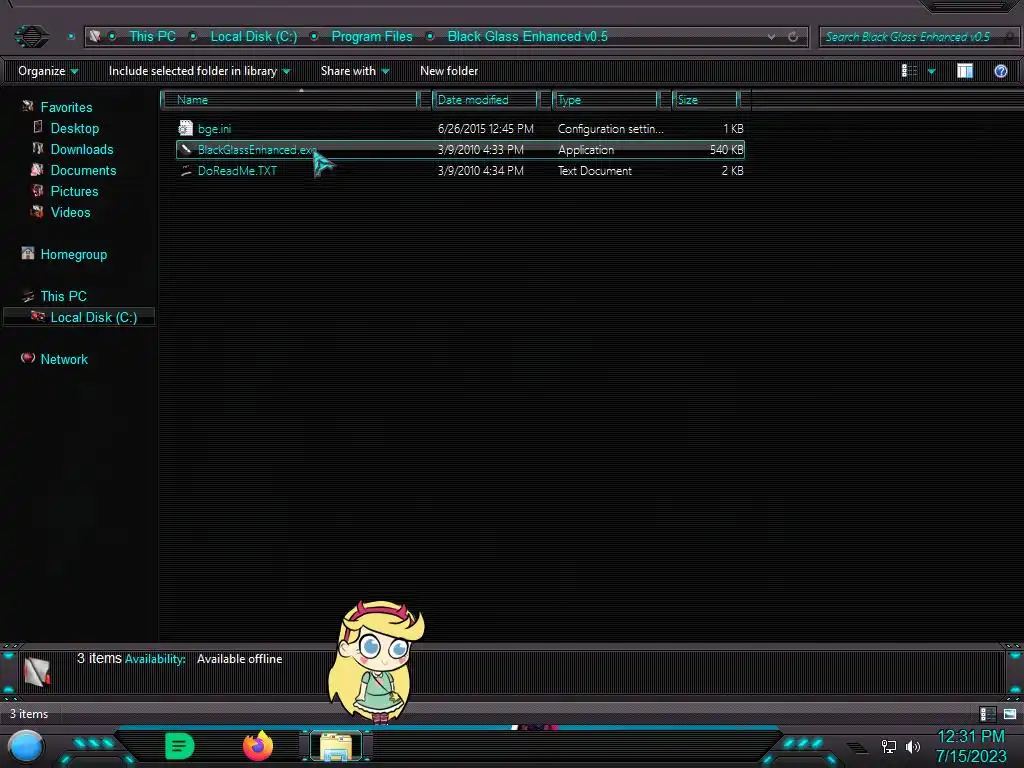Click the 6/26/2015 12:45 PM date cell
Viewport: 1024px width, 768px height.
pyautogui.click(x=485, y=129)
